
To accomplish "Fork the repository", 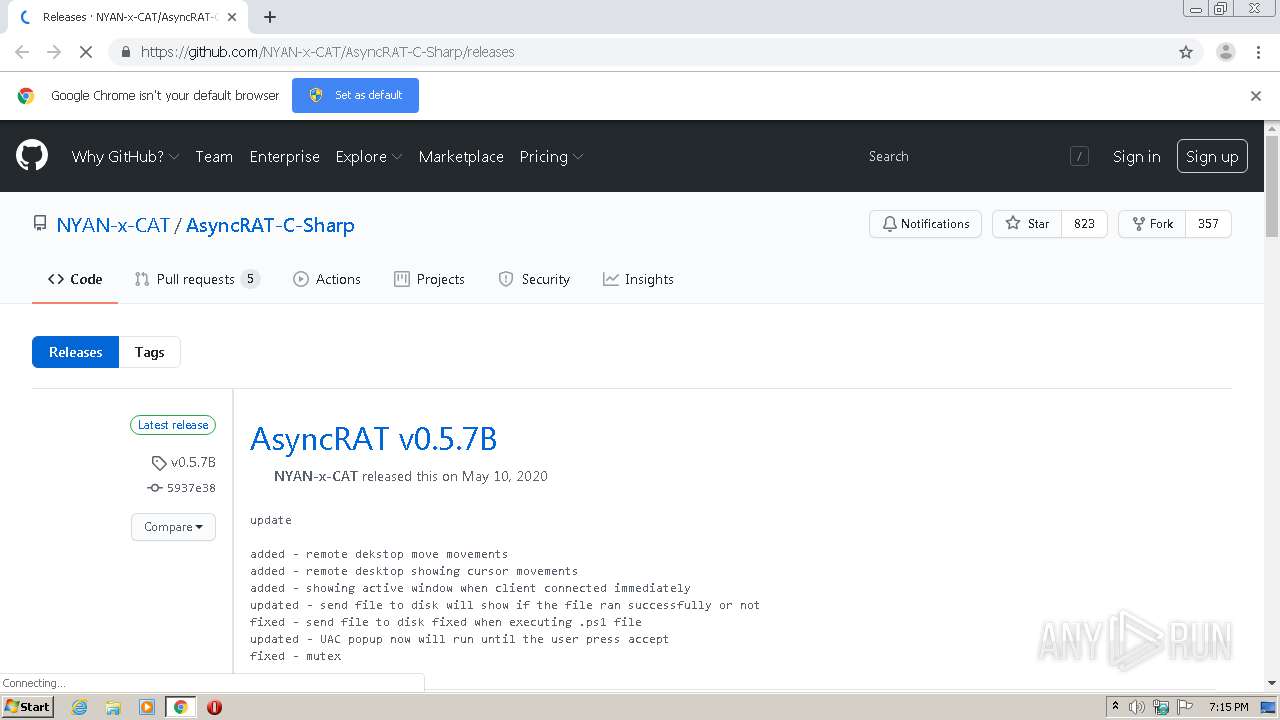I will [1152, 224].
